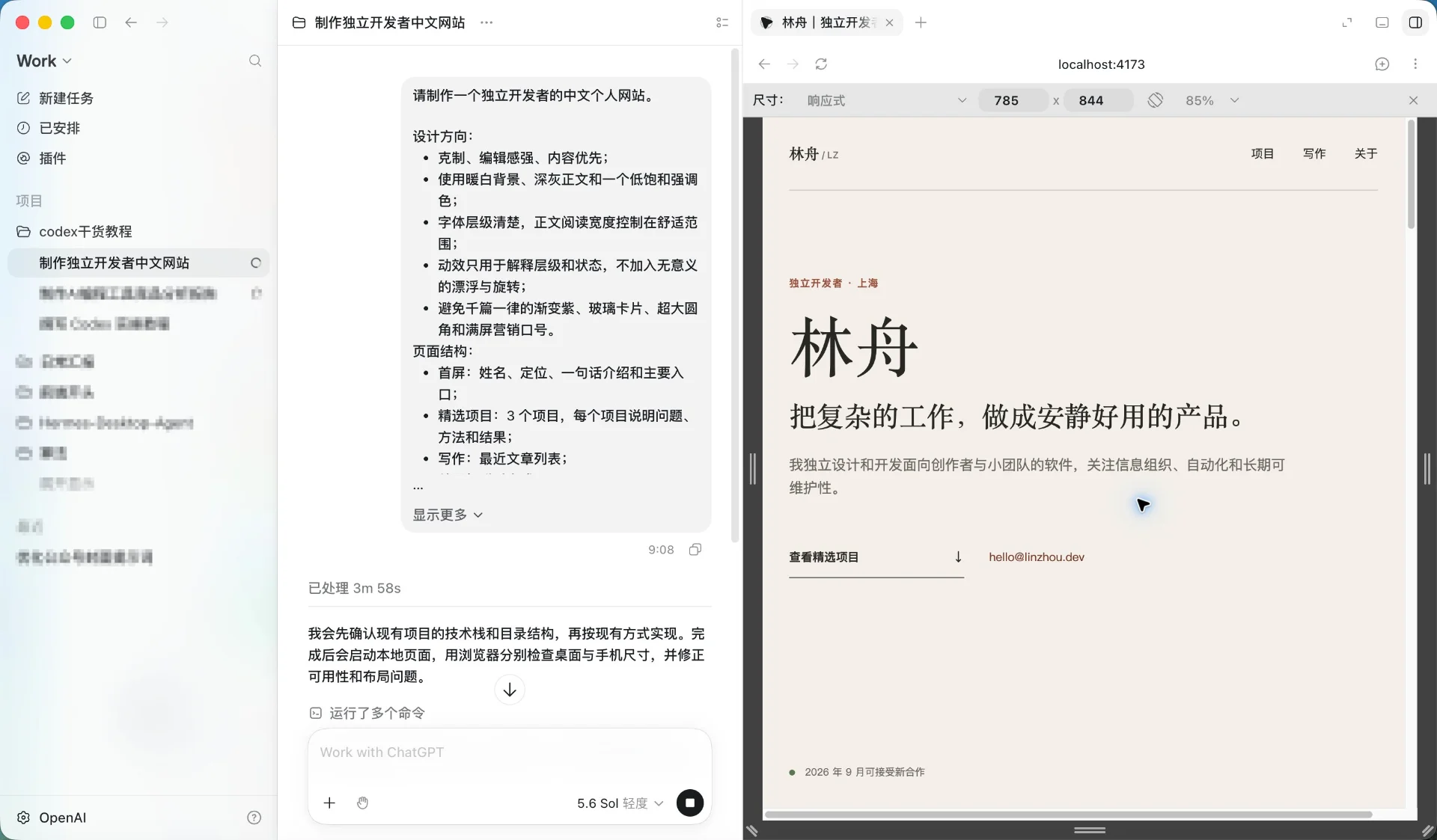Screen dimensions: 1437x840
Task: Grab the left viewport resize handle
Action: (753, 469)
